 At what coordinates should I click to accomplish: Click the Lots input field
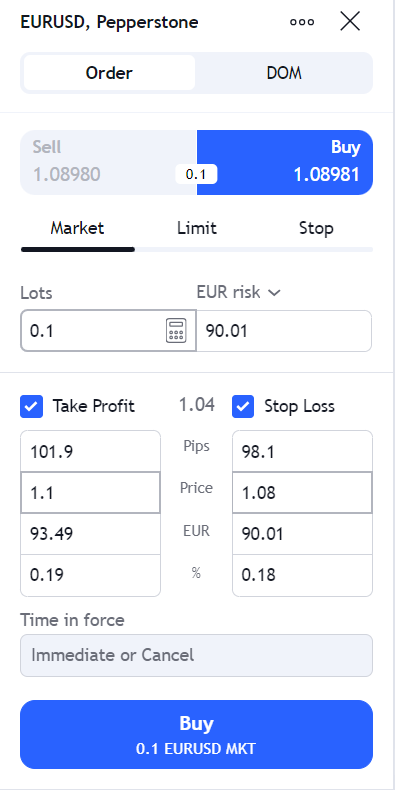(x=108, y=331)
